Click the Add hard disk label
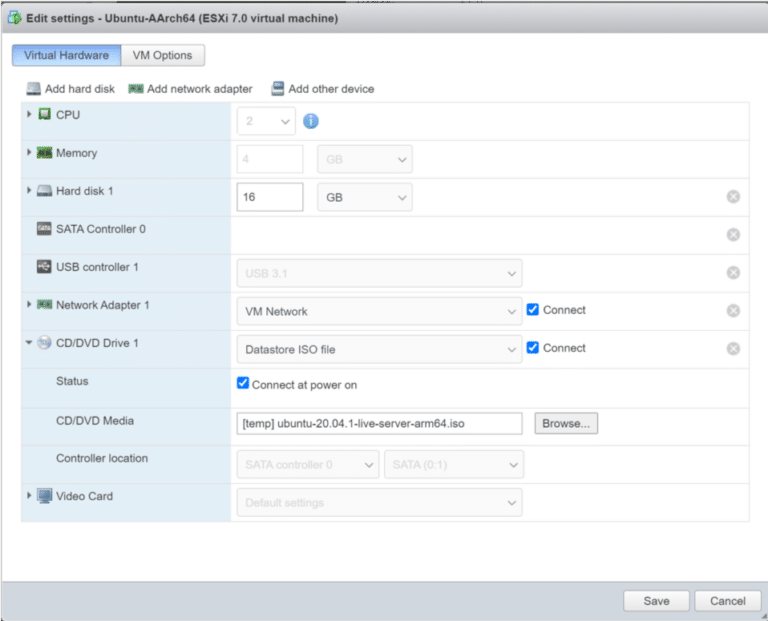 point(80,89)
